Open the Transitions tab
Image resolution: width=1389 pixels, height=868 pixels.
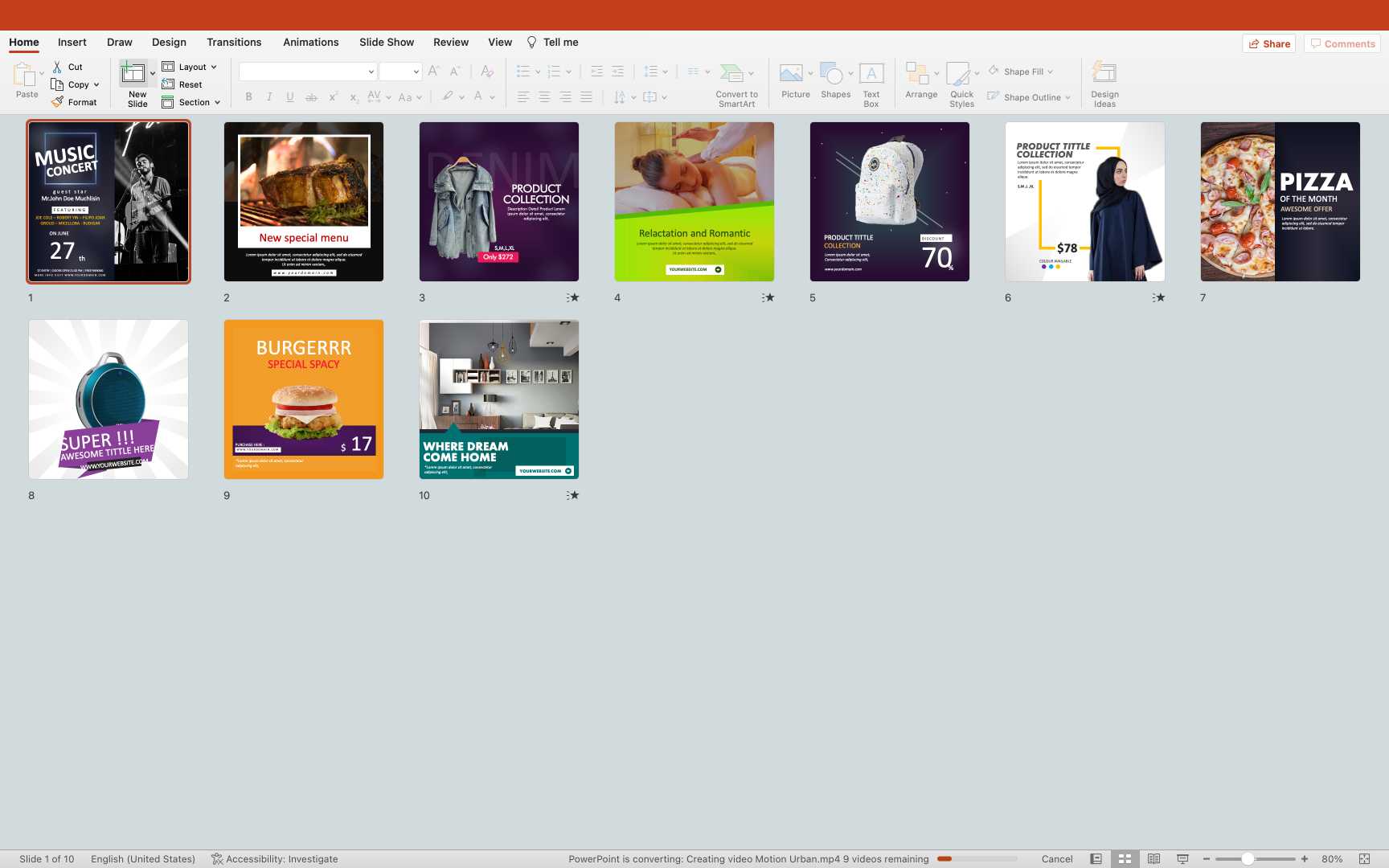tap(234, 43)
